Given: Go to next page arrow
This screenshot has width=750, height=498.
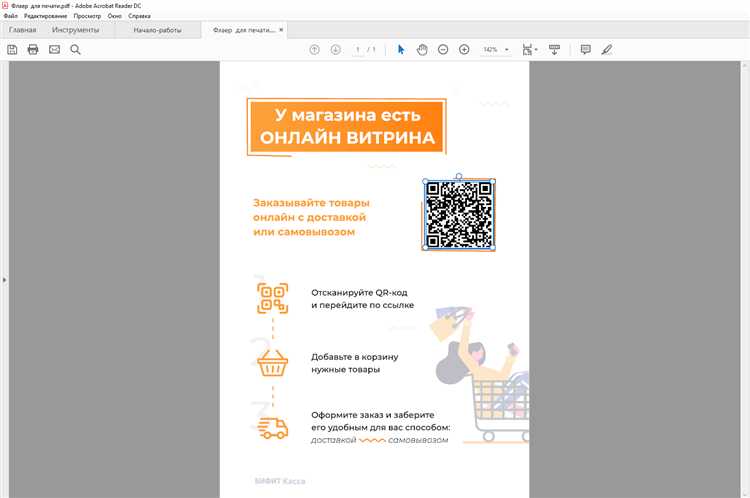Looking at the screenshot, I should click(x=335, y=49).
